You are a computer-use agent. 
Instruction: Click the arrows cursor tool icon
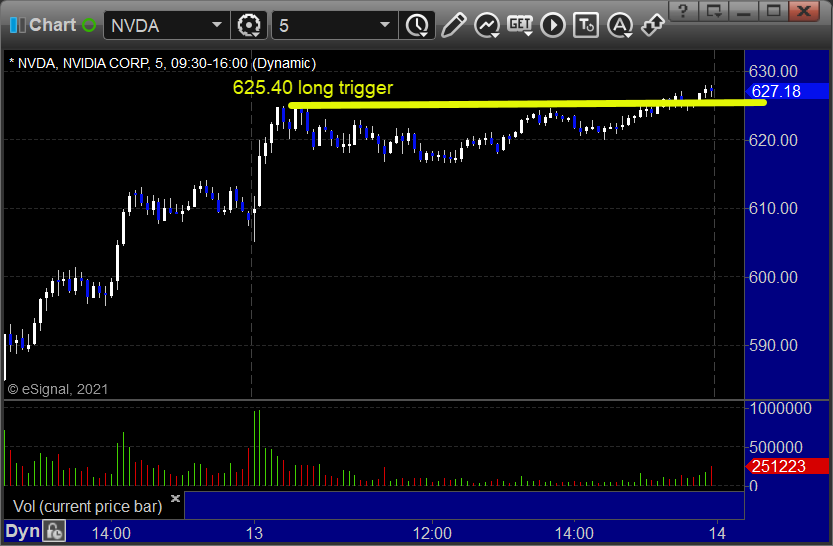pos(653,25)
